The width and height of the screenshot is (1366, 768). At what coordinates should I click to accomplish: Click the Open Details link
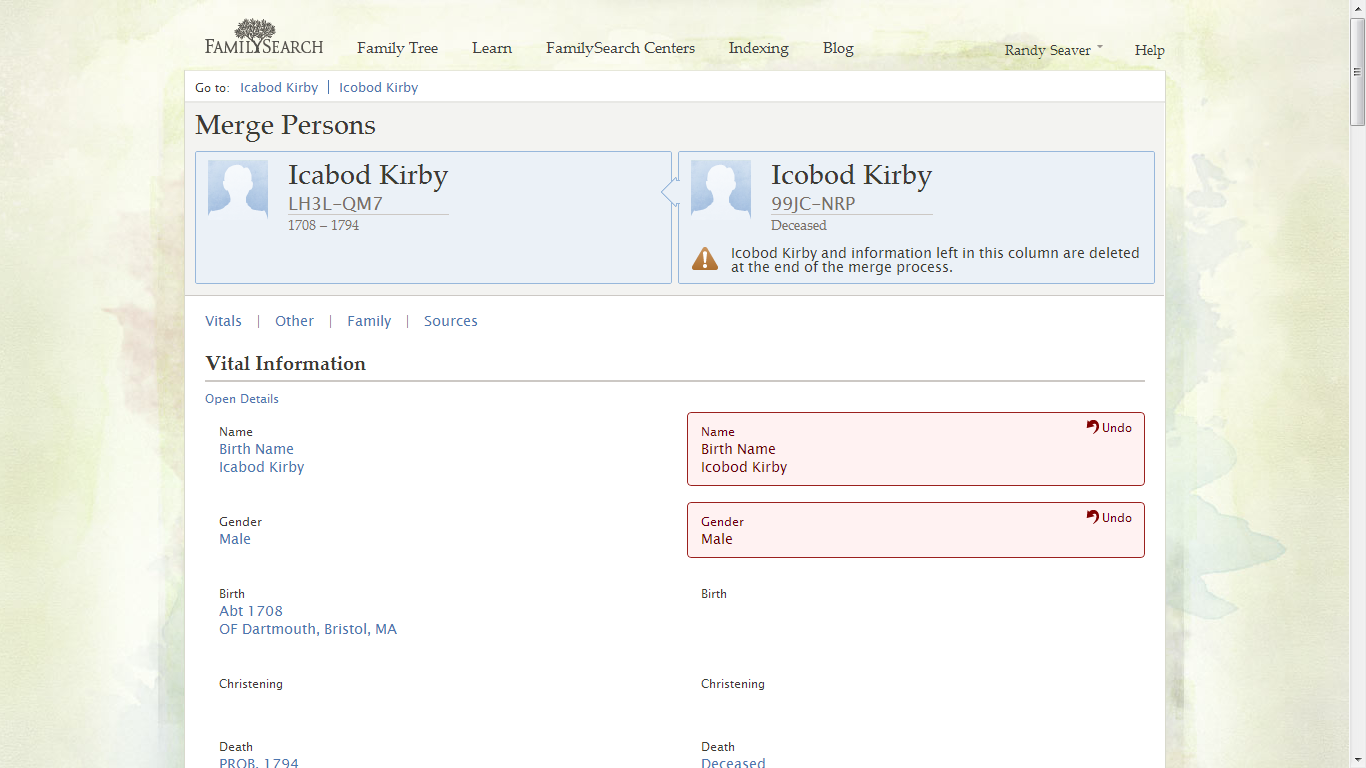click(241, 399)
